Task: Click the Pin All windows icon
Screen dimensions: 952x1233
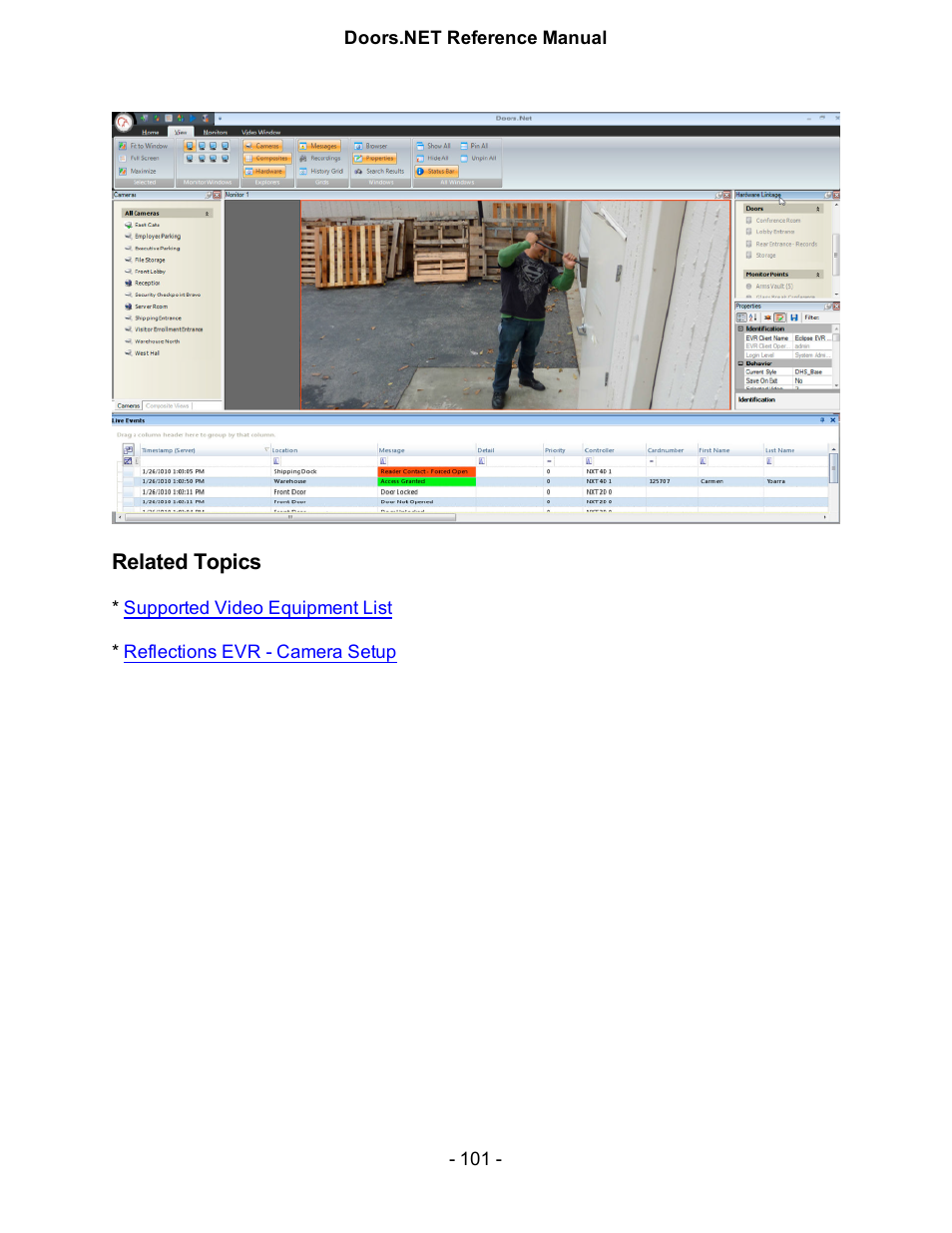Action: (464, 146)
